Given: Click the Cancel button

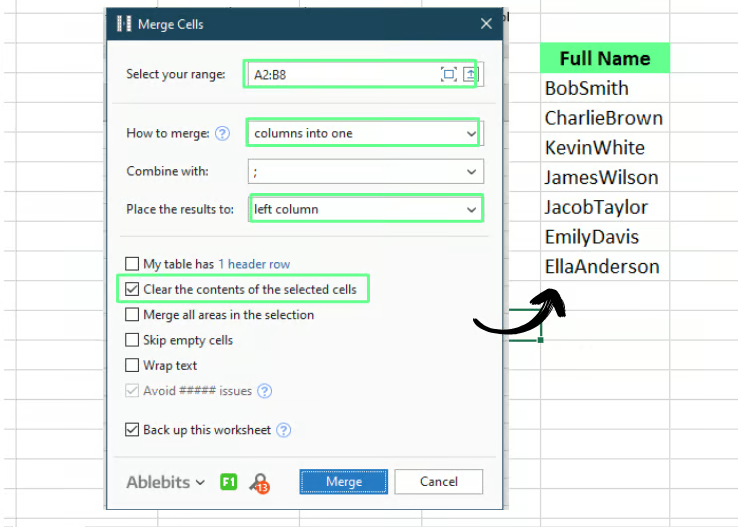Looking at the screenshot, I should pyautogui.click(x=438, y=482).
